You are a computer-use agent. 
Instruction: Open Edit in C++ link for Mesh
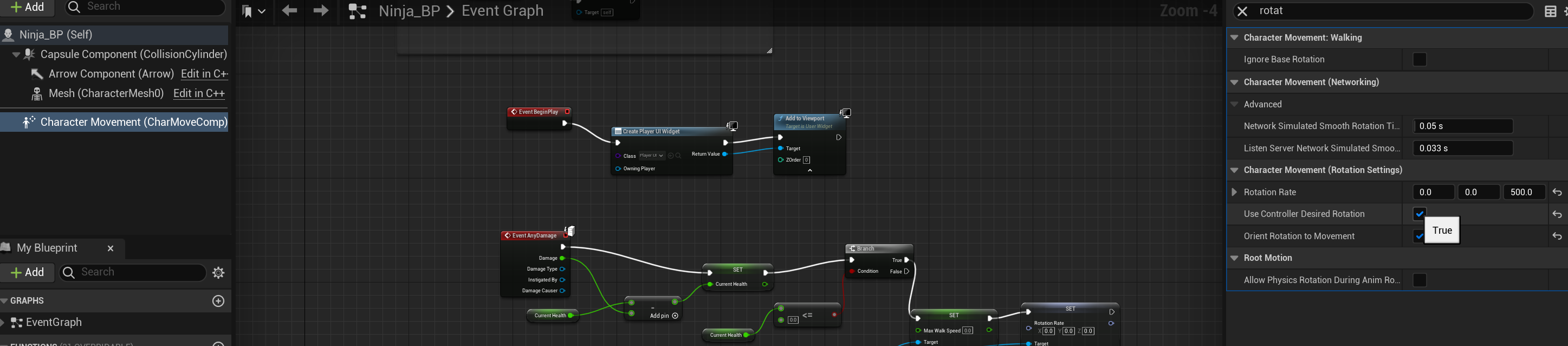click(x=199, y=93)
